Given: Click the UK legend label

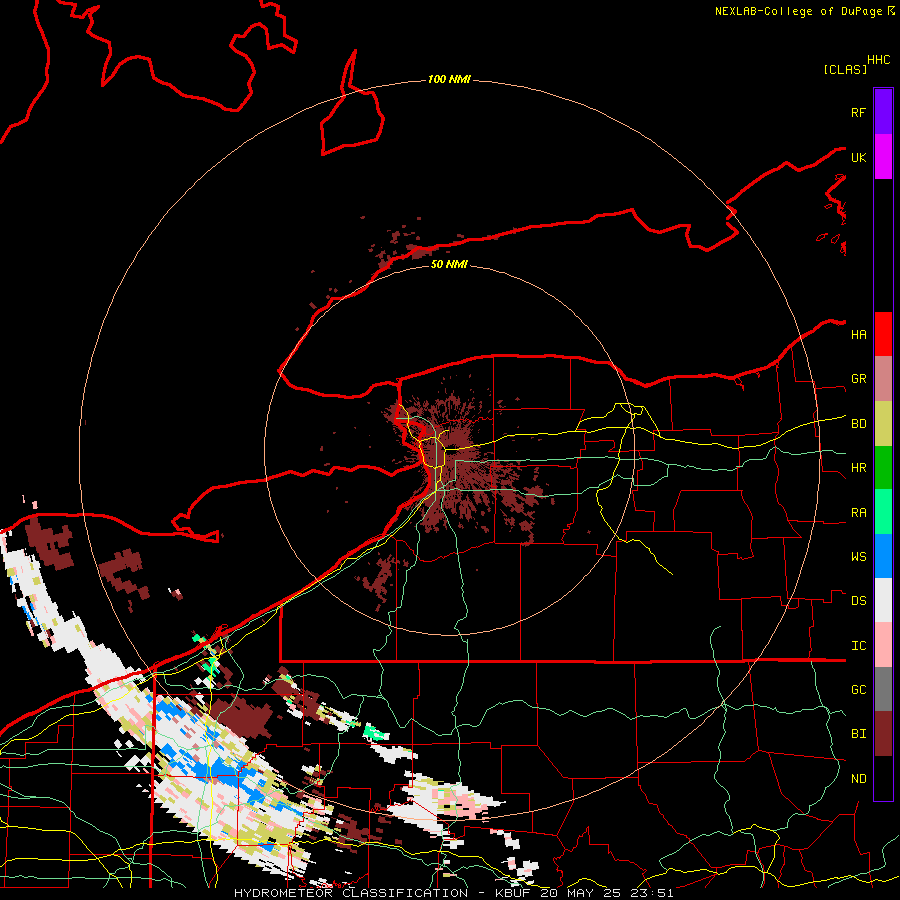Looking at the screenshot, I should [x=858, y=157].
